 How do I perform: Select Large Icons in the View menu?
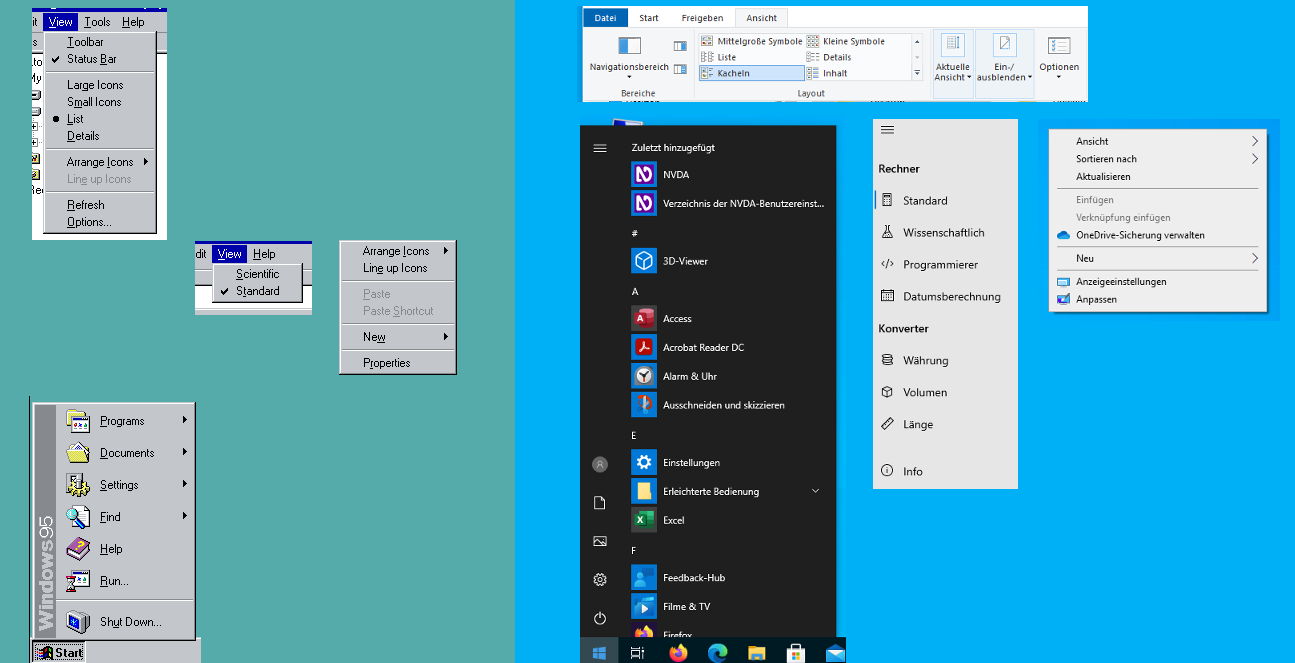[x=100, y=85]
